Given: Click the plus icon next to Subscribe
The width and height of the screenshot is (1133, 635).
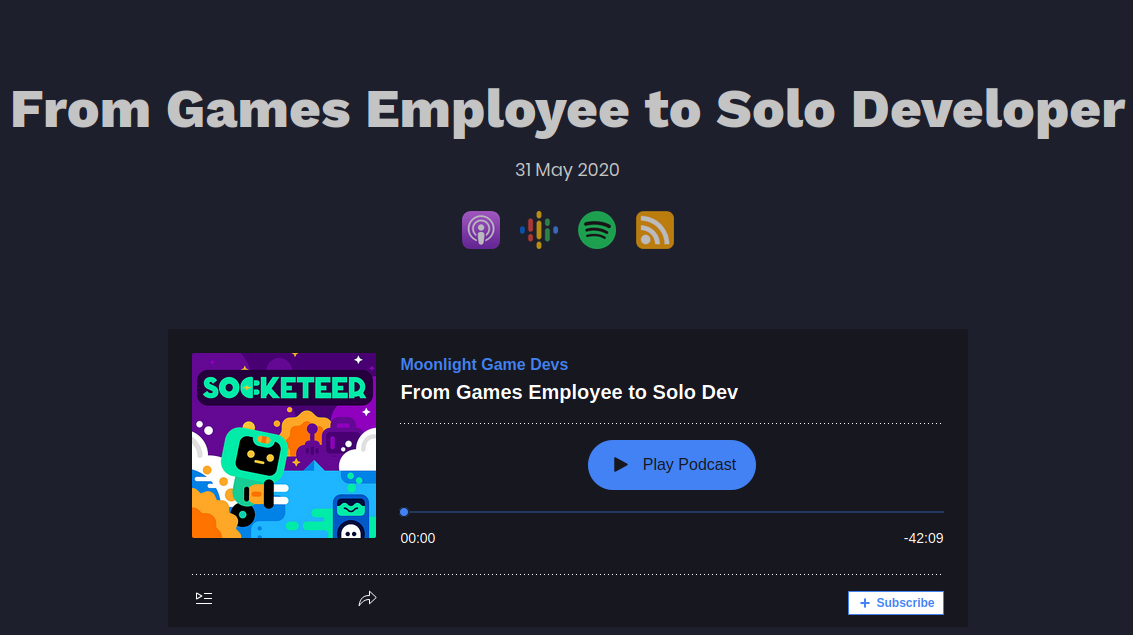Looking at the screenshot, I should pos(864,602).
